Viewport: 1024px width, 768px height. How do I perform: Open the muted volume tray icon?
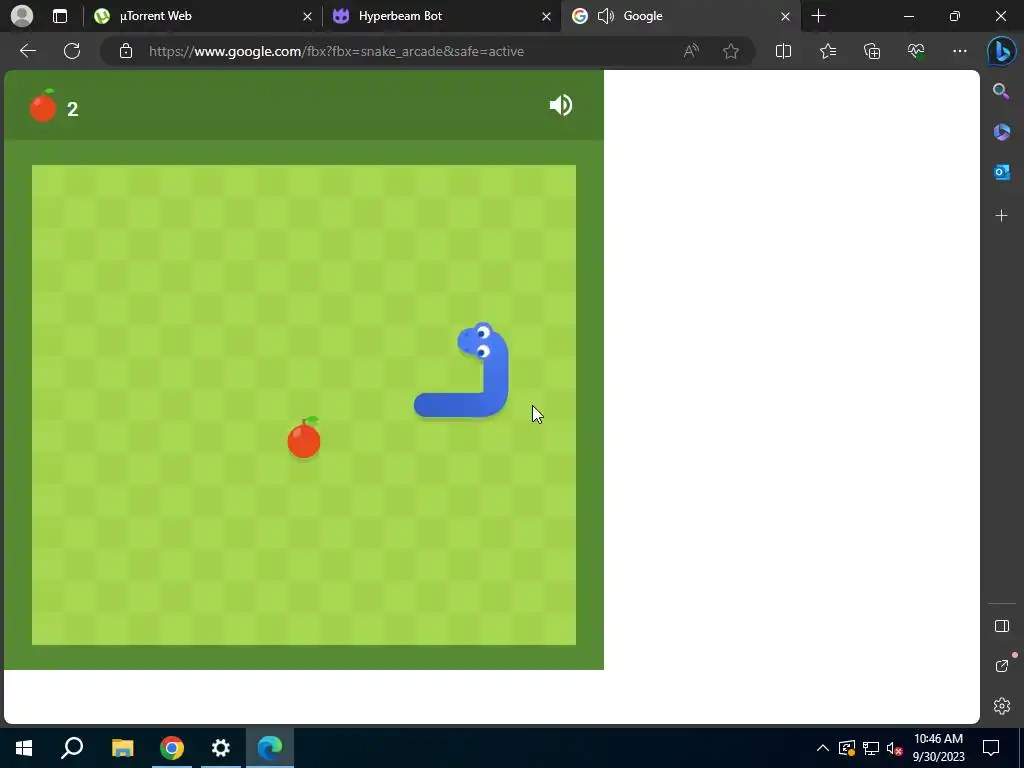pos(894,748)
